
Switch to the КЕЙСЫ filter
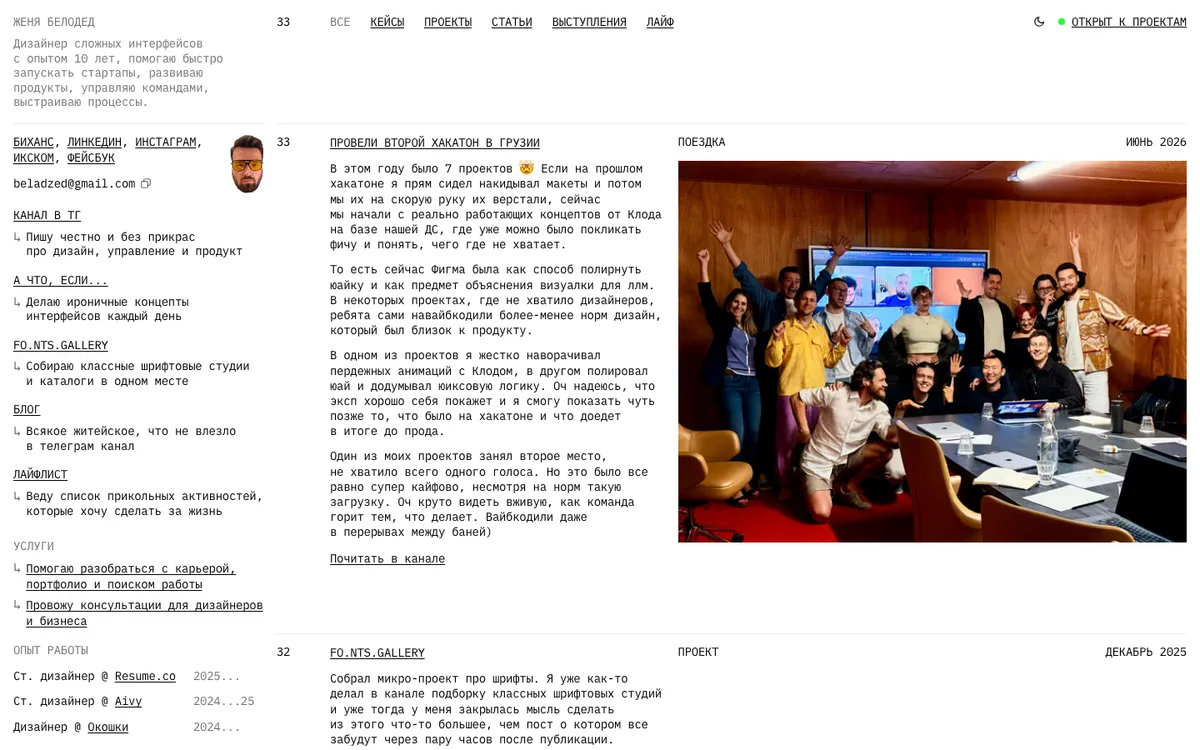(387, 22)
